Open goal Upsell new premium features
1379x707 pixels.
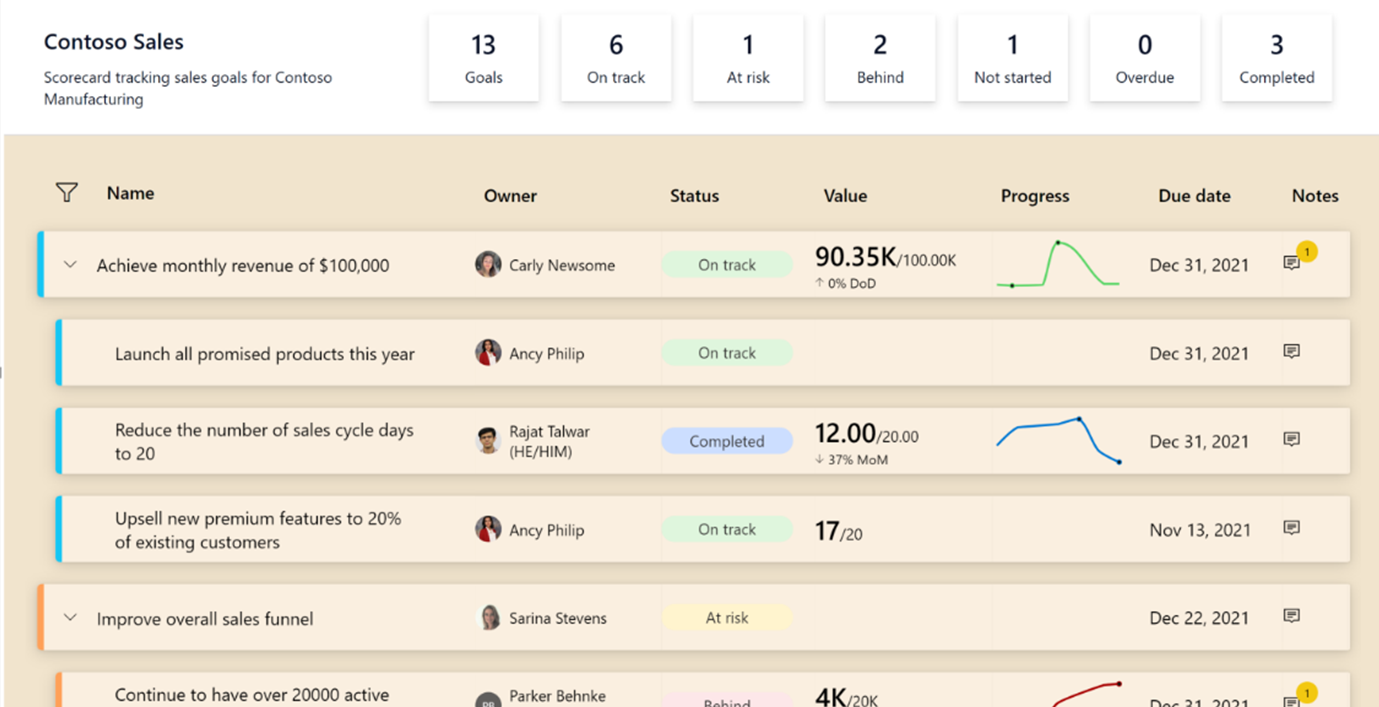pos(258,531)
